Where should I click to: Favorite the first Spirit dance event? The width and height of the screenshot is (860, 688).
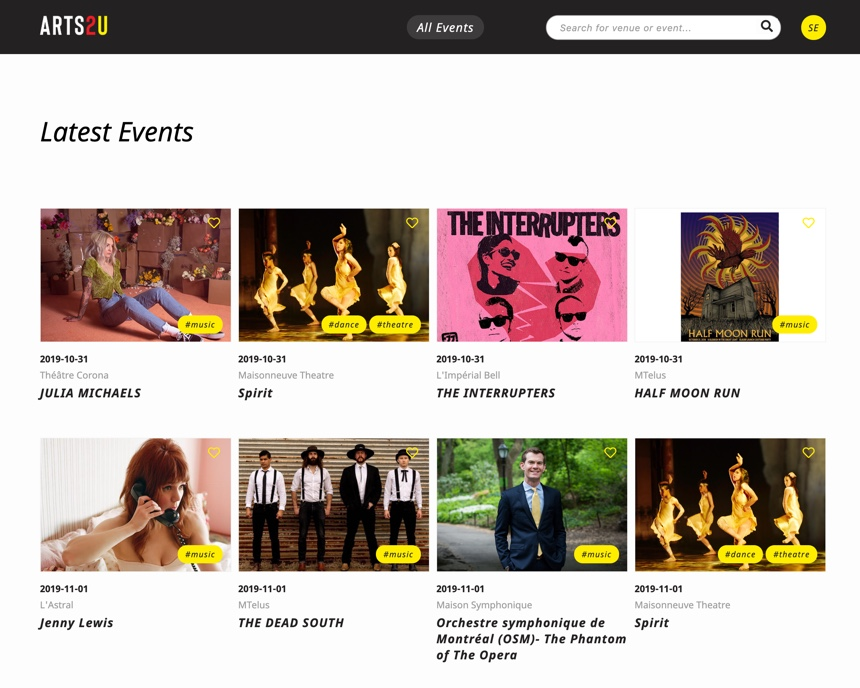tap(412, 222)
